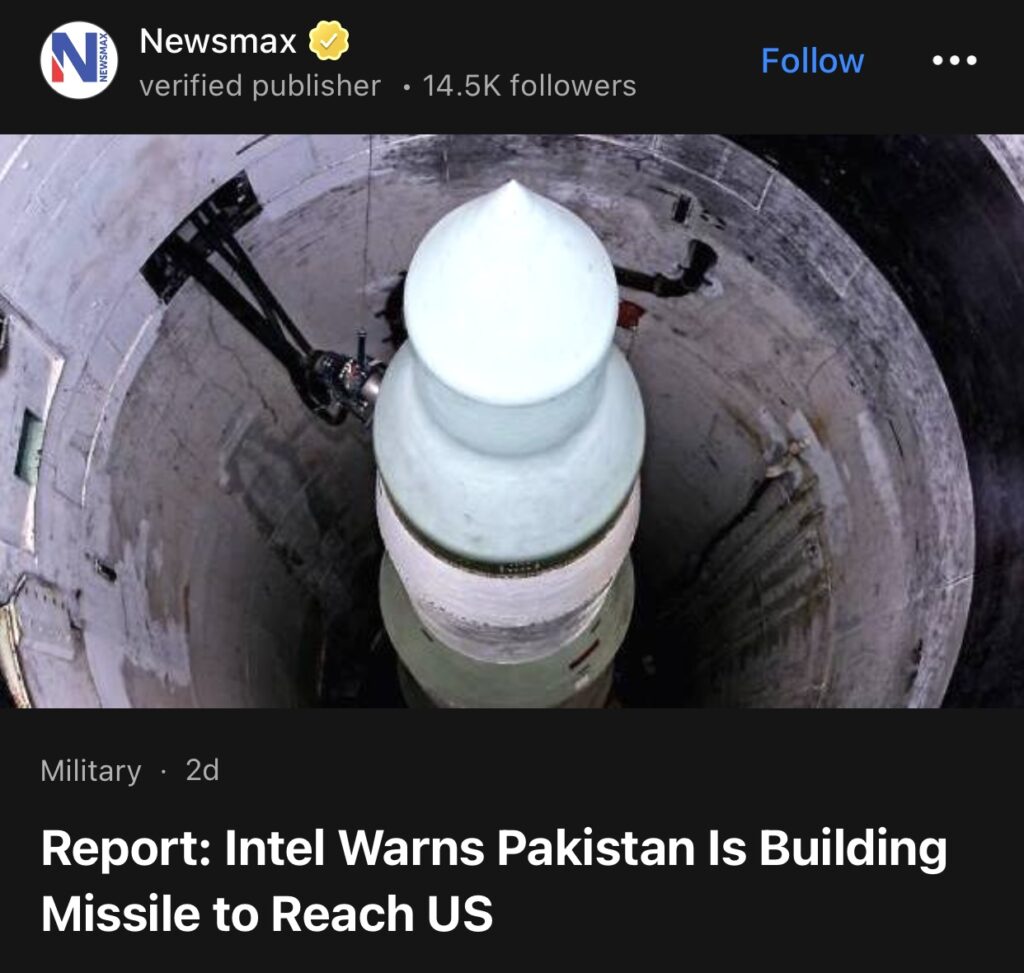
Task: Tap the vertical NEWSMAX text in avatar
Action: [104, 59]
